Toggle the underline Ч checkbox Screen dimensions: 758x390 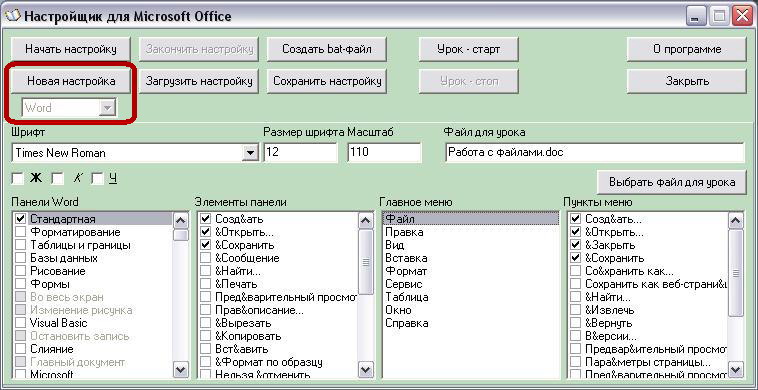[98, 179]
